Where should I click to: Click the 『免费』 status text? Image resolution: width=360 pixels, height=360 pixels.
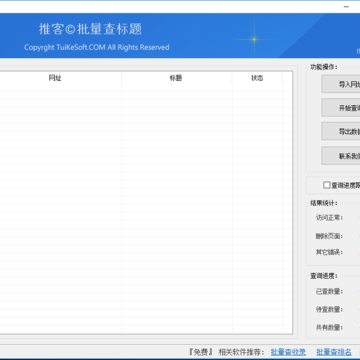[x=201, y=352]
